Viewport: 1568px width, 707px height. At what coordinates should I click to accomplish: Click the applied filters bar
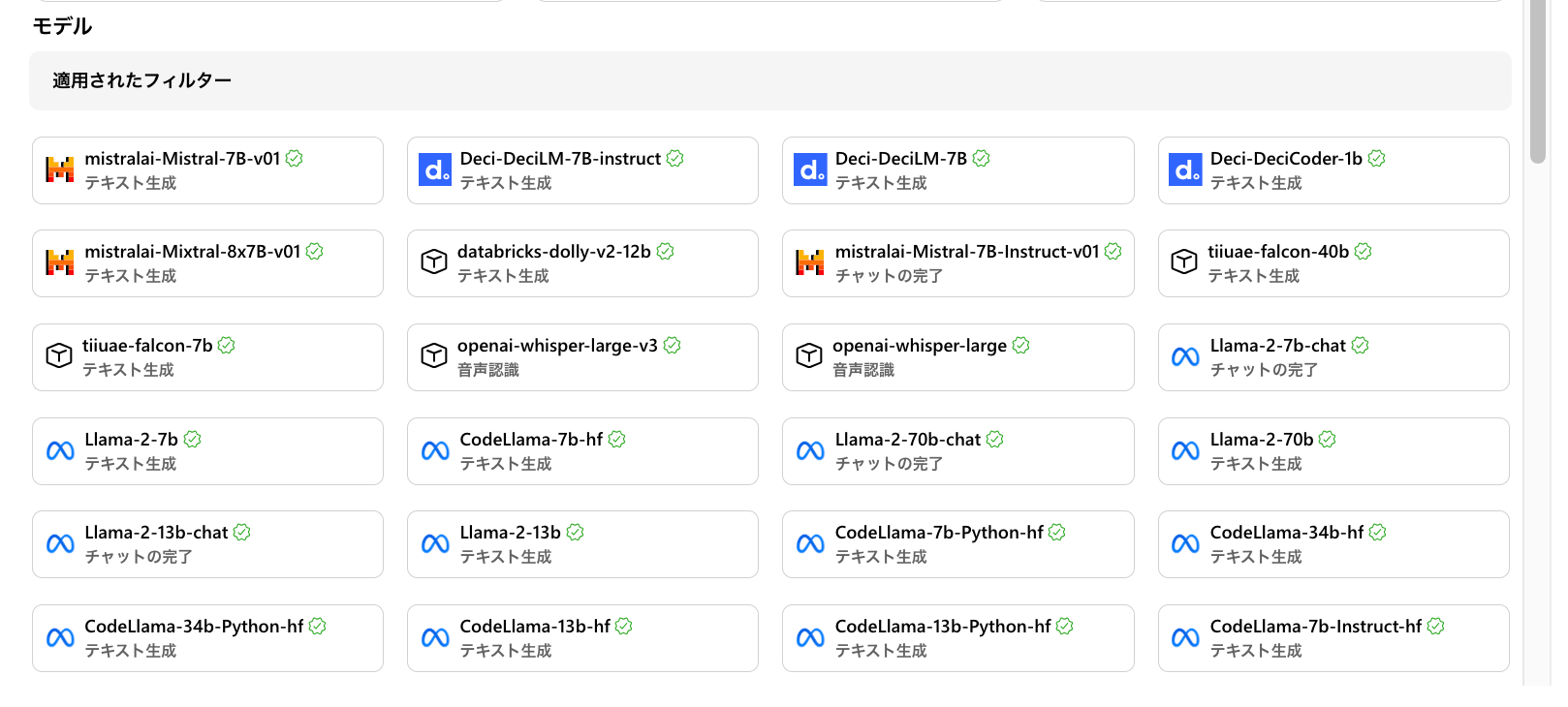coord(769,80)
